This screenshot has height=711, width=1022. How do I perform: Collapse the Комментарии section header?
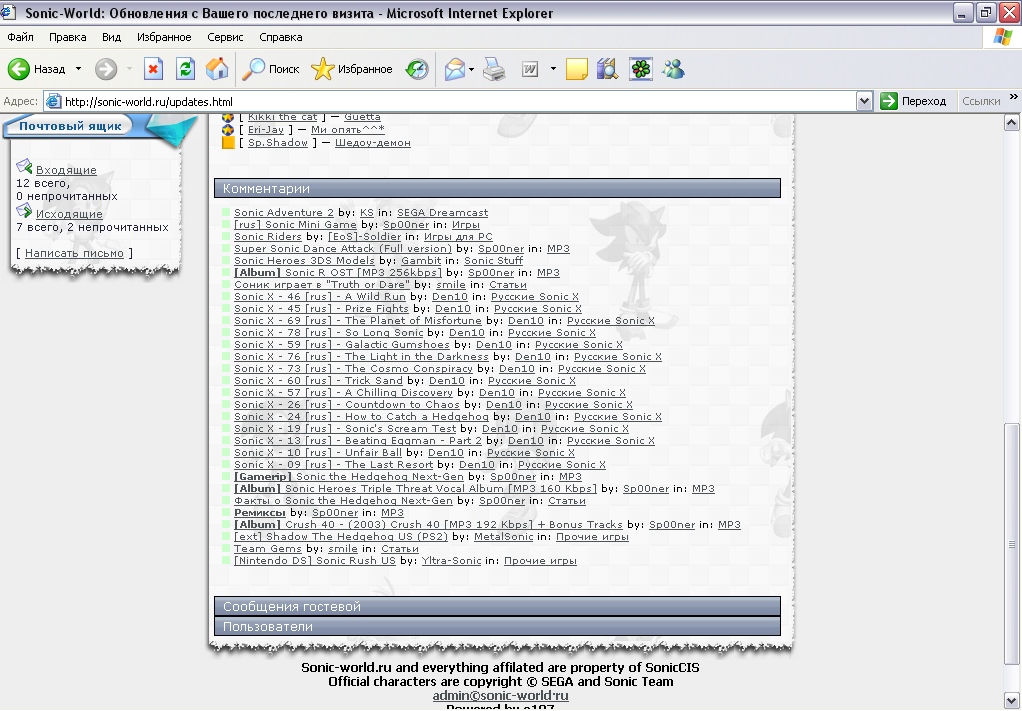coord(497,189)
